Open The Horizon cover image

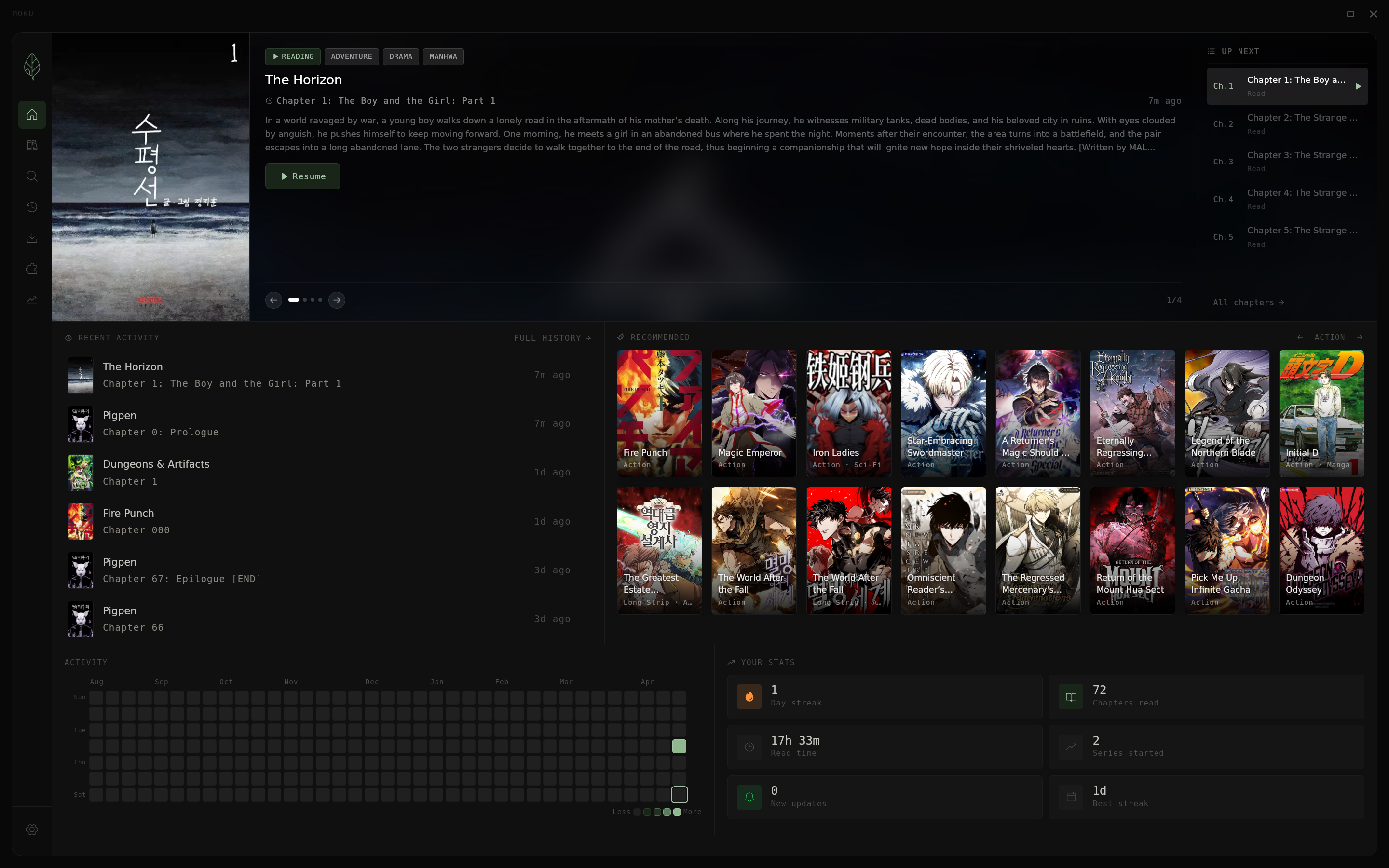click(151, 177)
